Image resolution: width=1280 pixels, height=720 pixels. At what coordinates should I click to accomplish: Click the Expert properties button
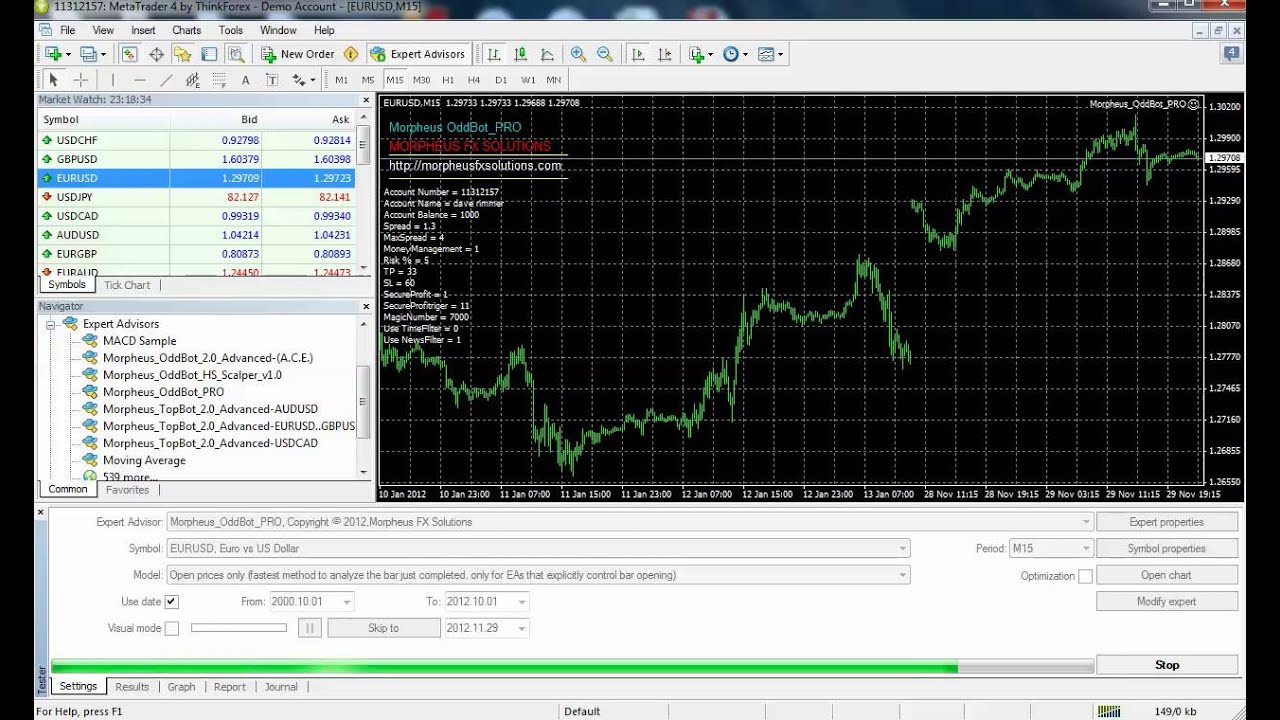tap(1167, 522)
